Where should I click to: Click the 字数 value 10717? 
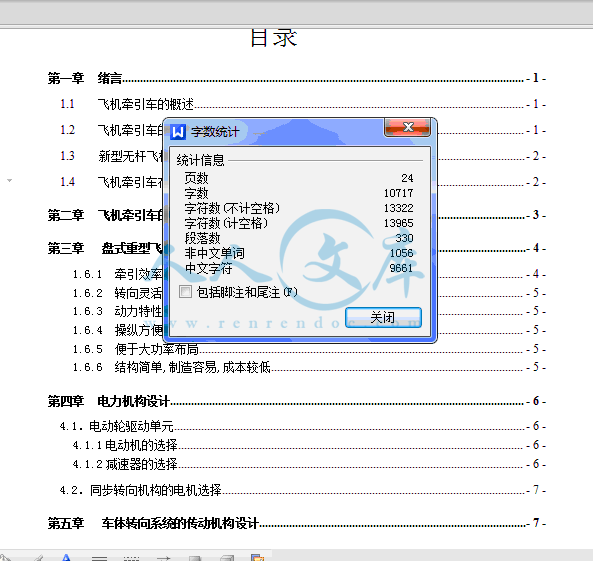(x=399, y=193)
